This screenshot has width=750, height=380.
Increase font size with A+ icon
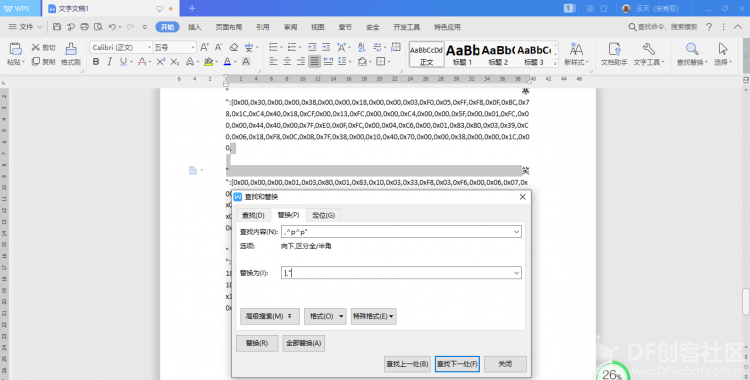(204, 47)
